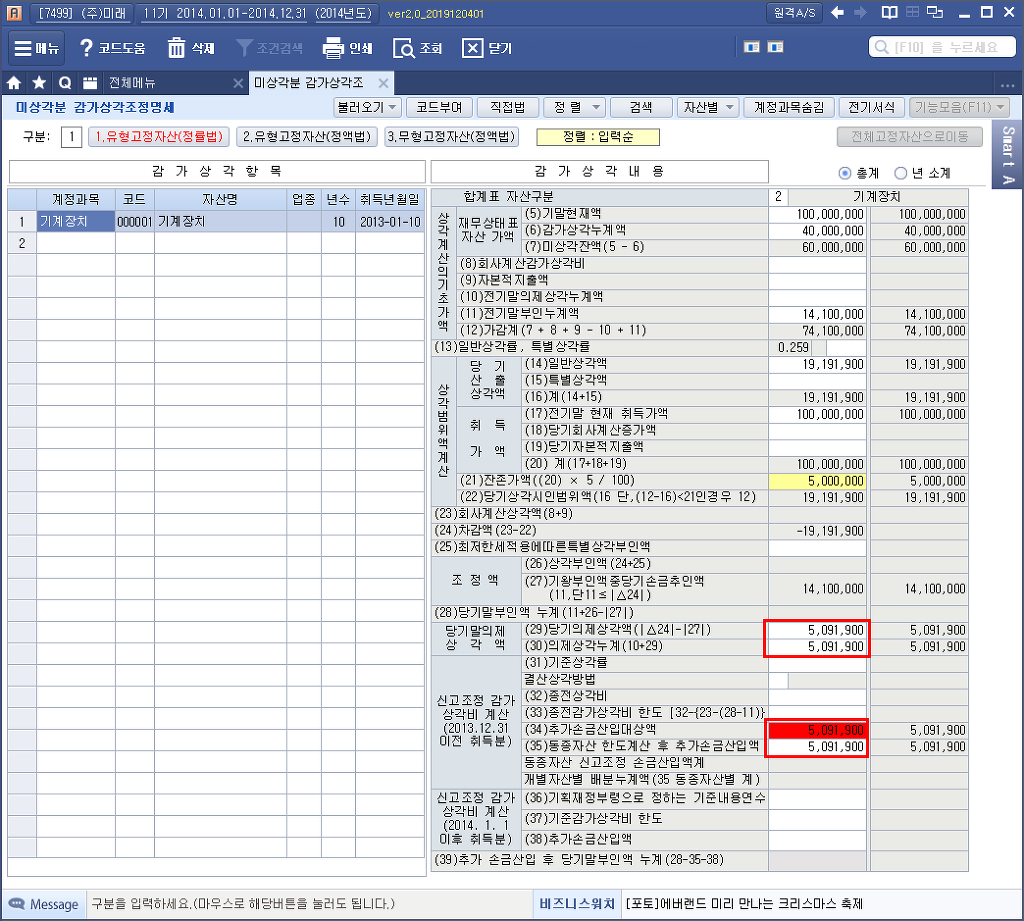Close the 미상각분 감가상각조 tab

383,83
